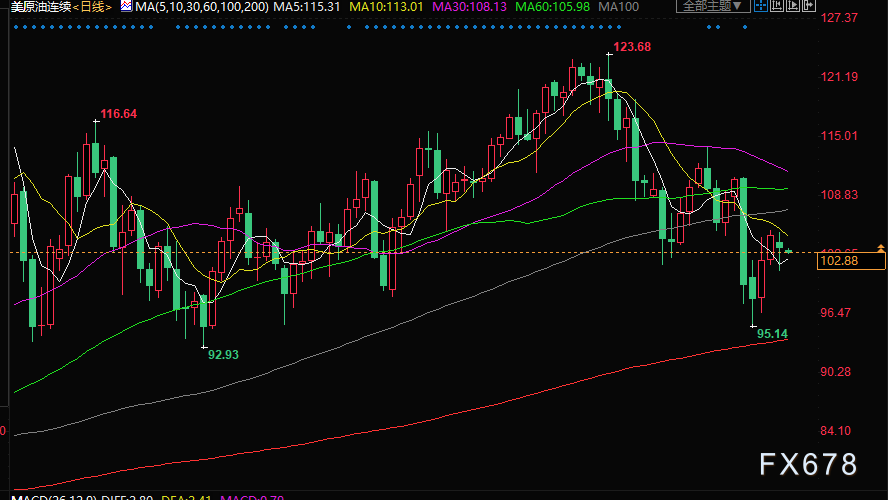Toggle the blue crosshair cursor icon
The image size is (888, 500).
pos(761,6)
